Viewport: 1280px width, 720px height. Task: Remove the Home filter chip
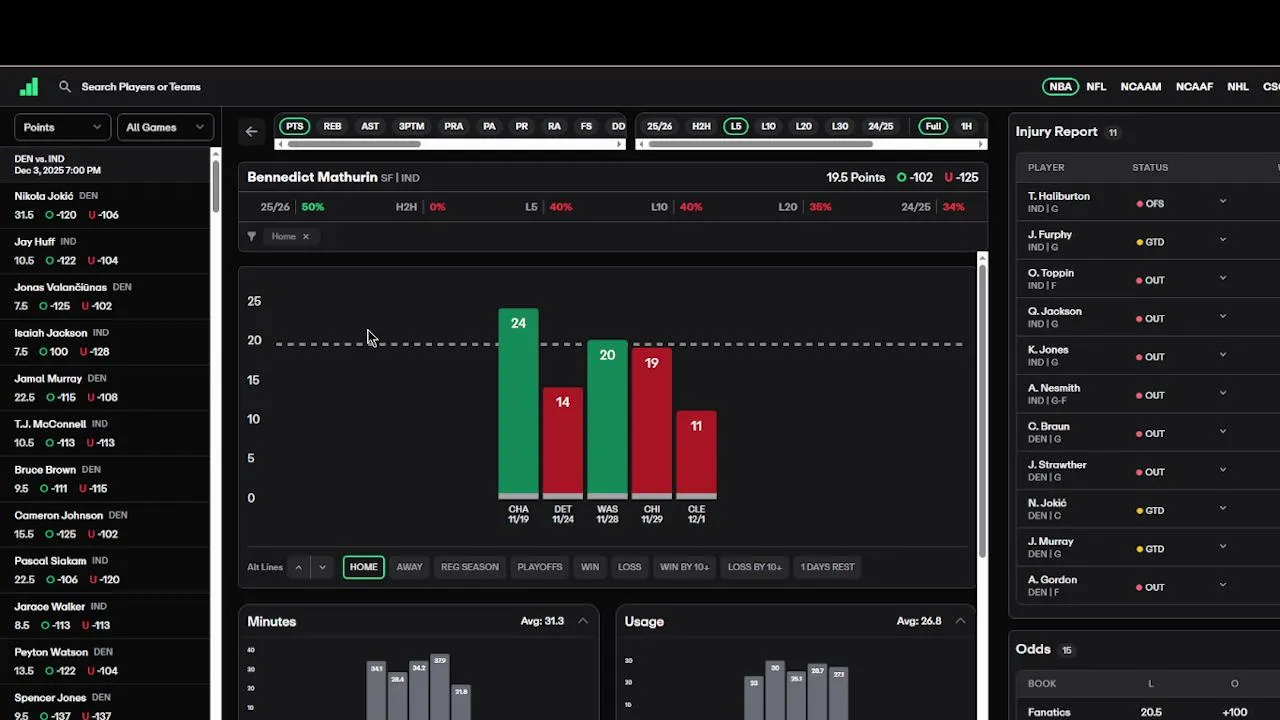(x=305, y=237)
